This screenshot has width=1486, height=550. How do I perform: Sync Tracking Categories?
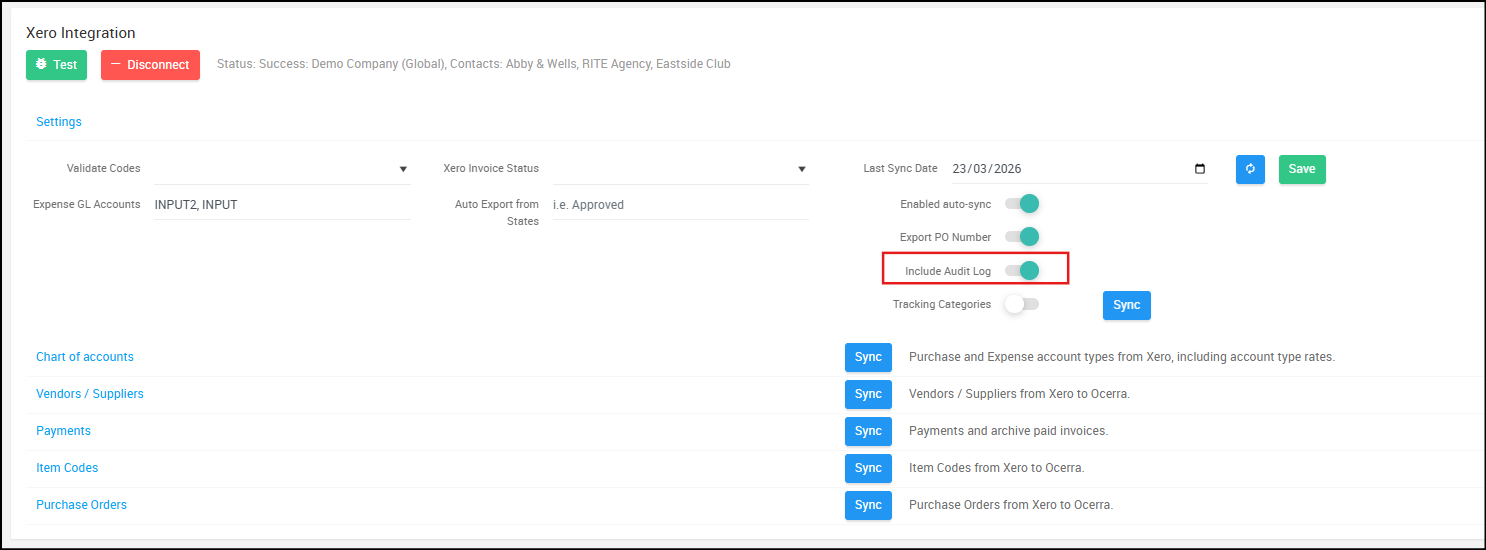pos(1127,305)
